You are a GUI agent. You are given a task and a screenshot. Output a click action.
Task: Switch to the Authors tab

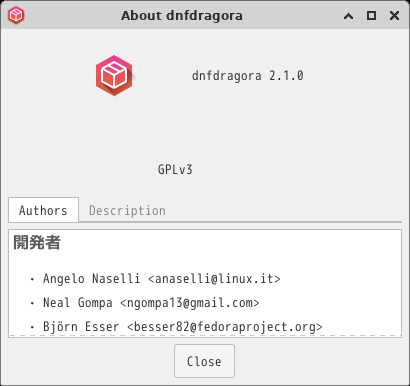pyautogui.click(x=43, y=210)
